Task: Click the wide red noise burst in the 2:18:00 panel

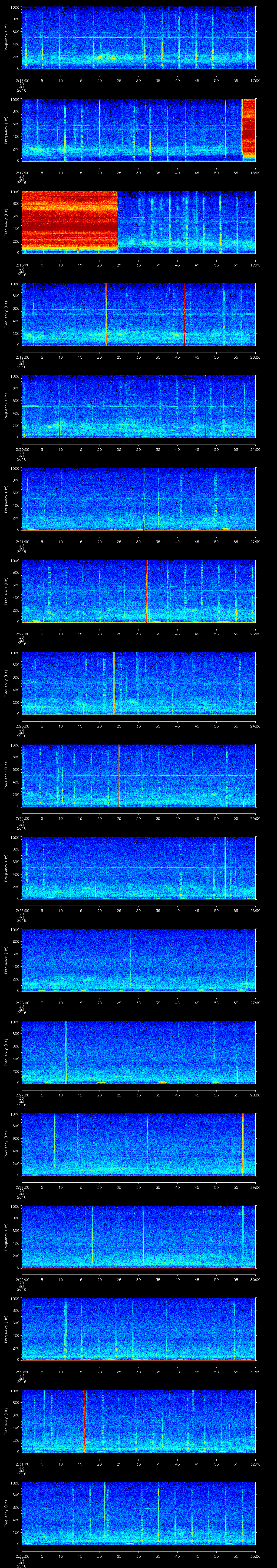Action: [x=70, y=222]
